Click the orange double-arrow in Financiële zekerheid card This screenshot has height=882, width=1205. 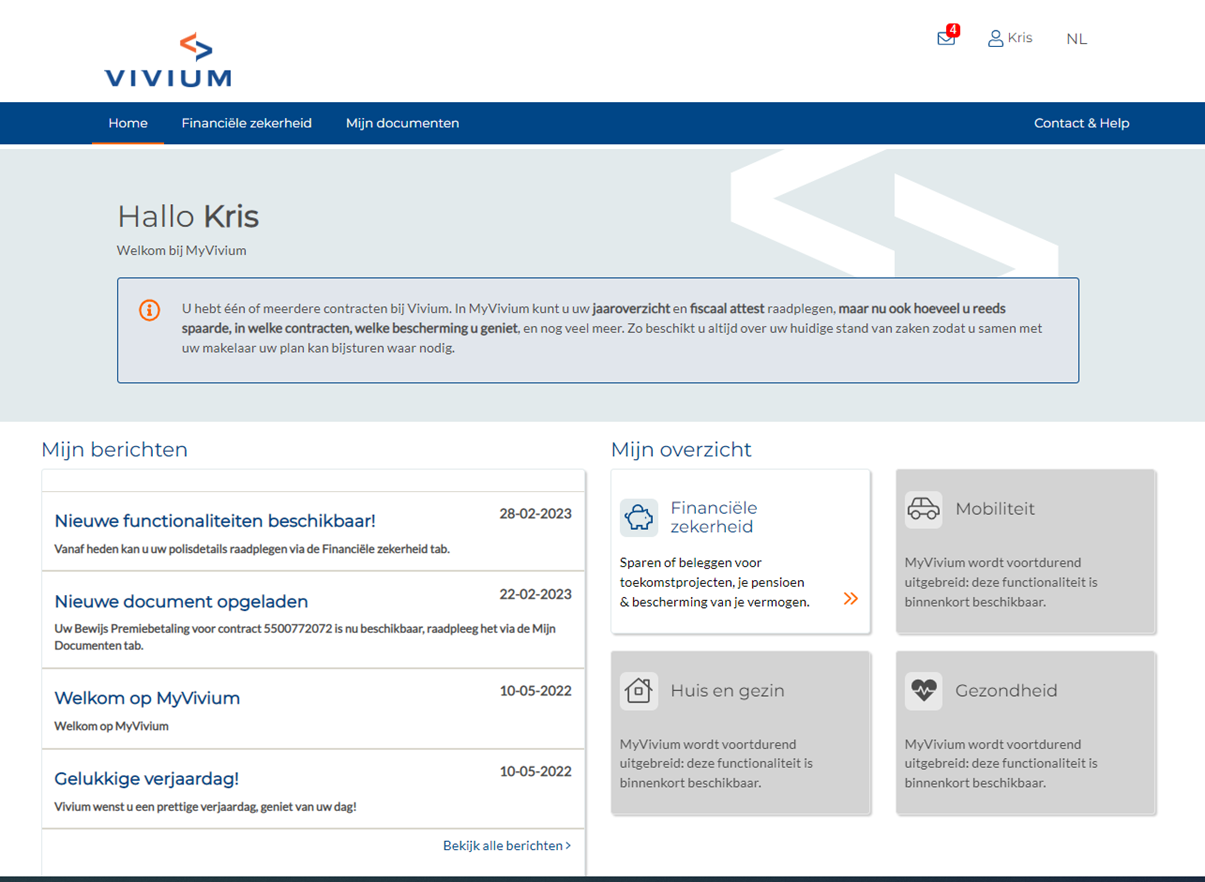point(850,598)
